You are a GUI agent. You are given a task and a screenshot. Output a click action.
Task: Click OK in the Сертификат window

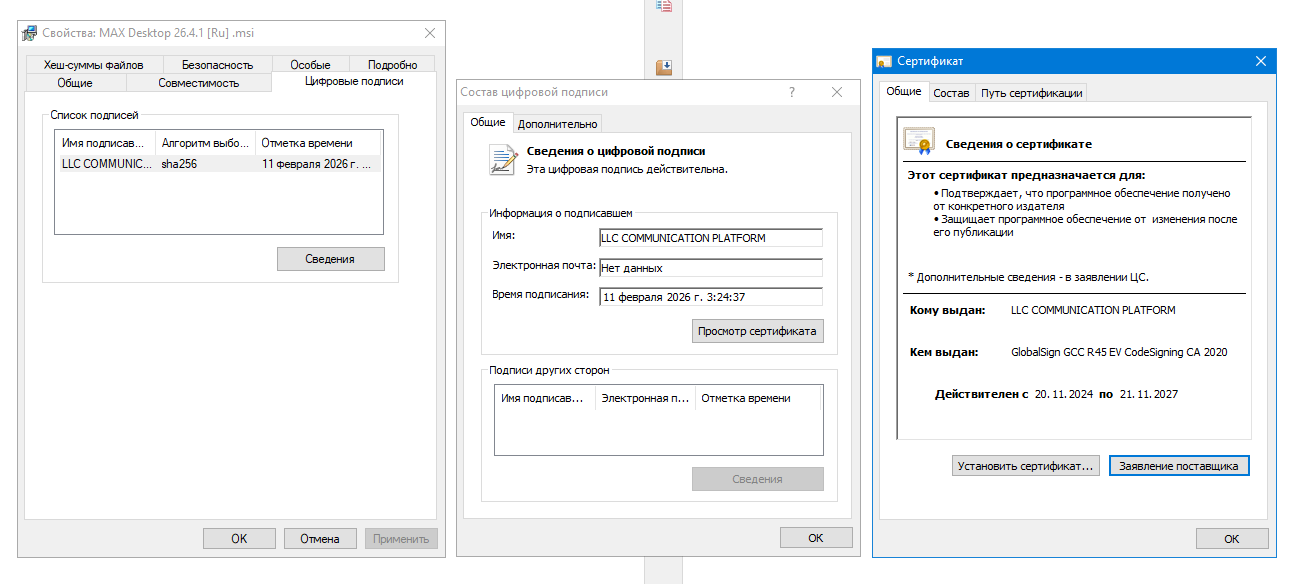click(1232, 539)
